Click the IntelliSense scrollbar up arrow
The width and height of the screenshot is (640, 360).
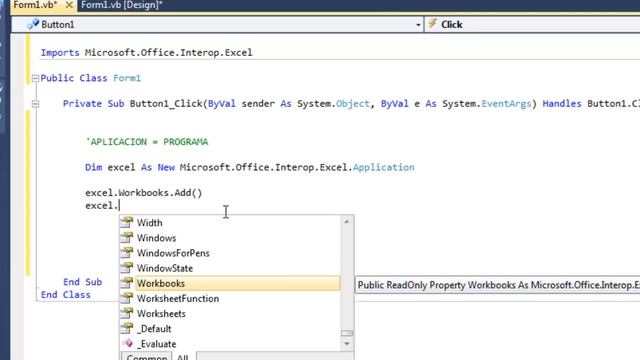347,222
